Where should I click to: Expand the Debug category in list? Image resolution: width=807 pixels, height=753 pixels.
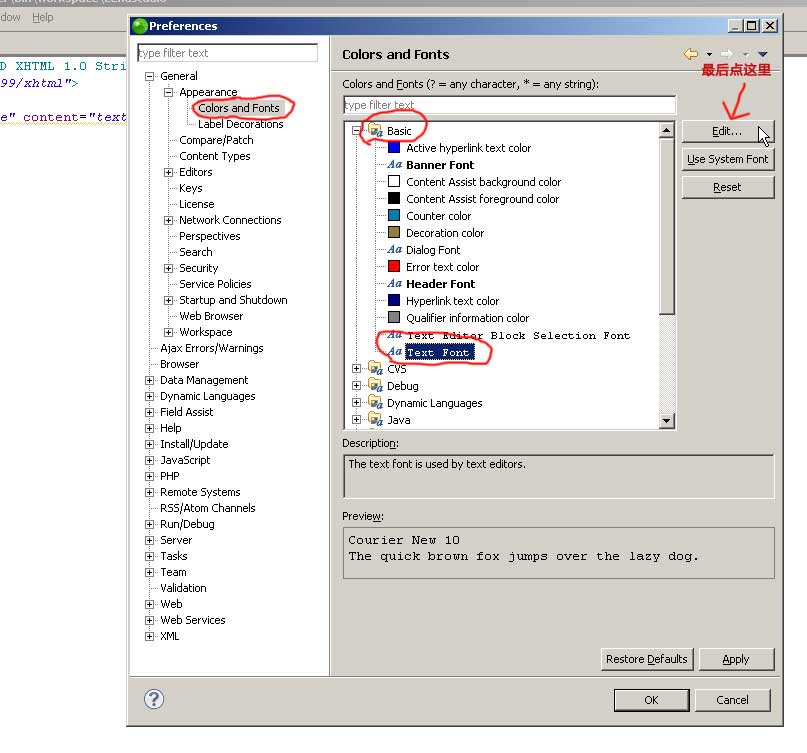point(356,386)
